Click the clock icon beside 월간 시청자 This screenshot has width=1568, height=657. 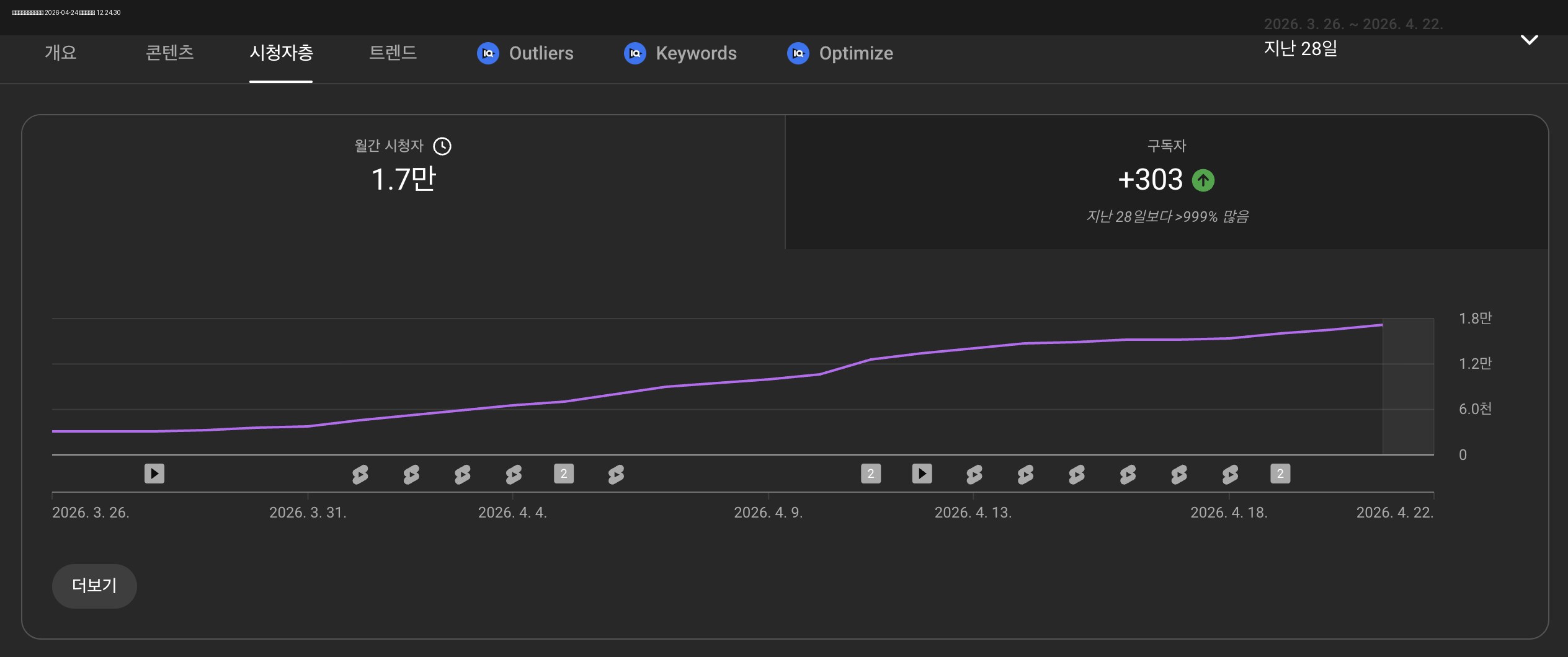tap(442, 146)
